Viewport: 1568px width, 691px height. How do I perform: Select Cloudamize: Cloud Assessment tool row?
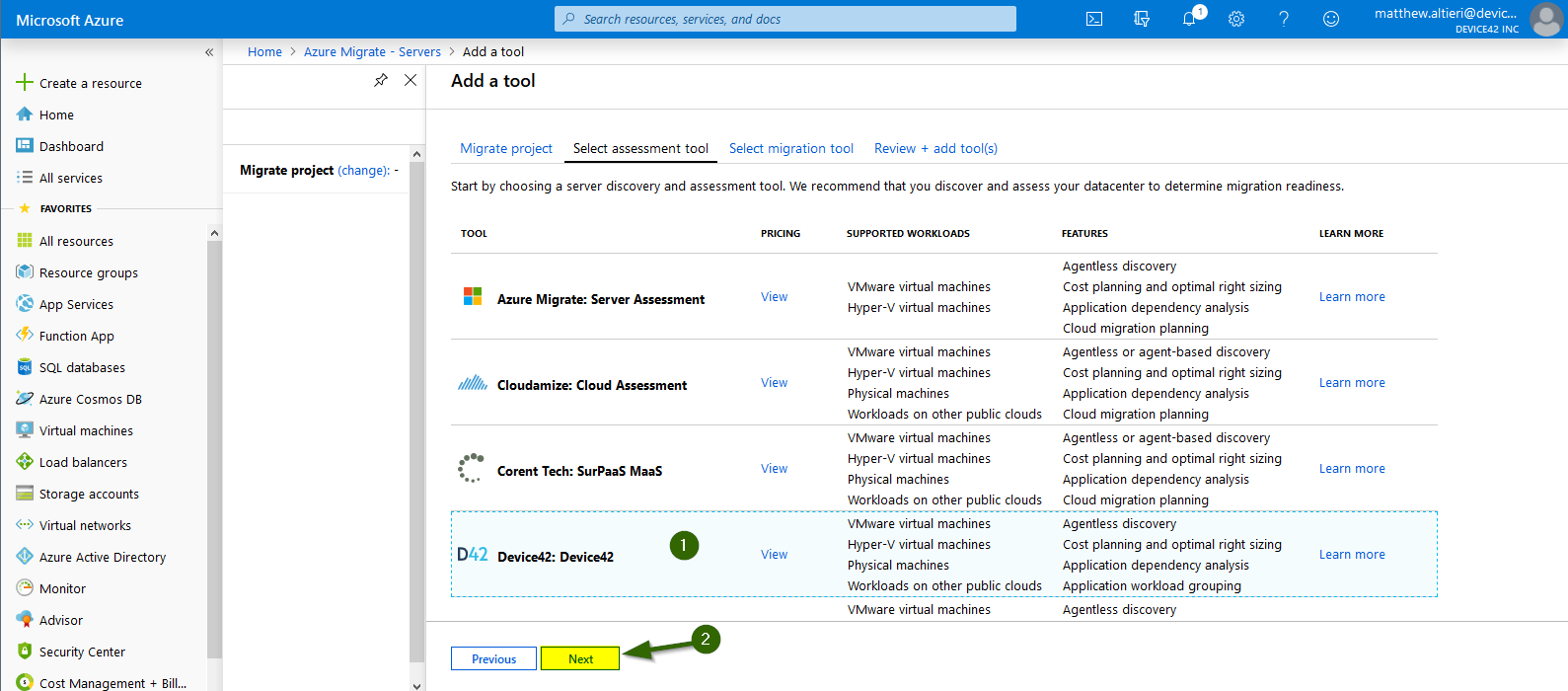point(944,383)
